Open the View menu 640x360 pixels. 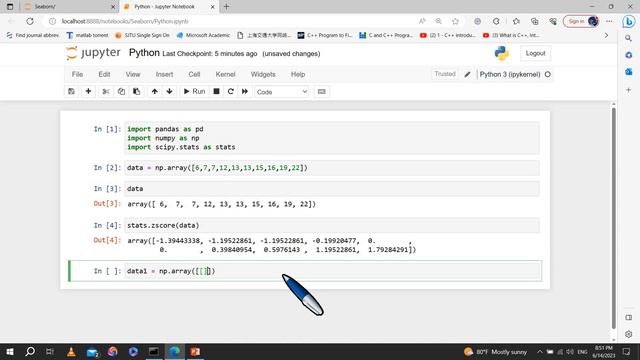pyautogui.click(x=133, y=74)
